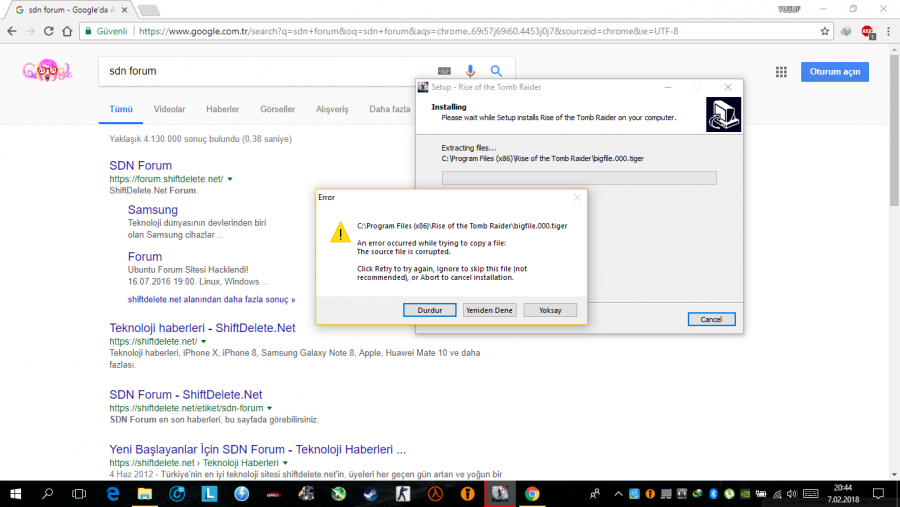Open File Explorer from the taskbar
The image size is (900, 507).
click(x=145, y=494)
